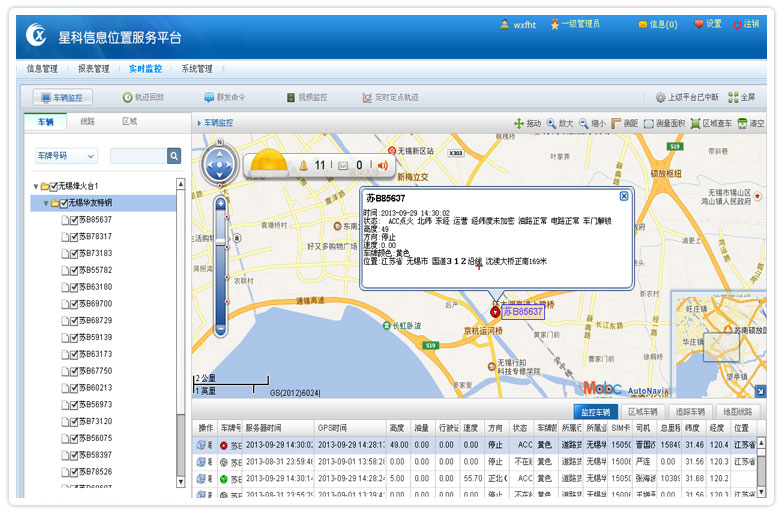Click the map pan compass control
The width and height of the screenshot is (784, 515).
pyautogui.click(x=220, y=164)
